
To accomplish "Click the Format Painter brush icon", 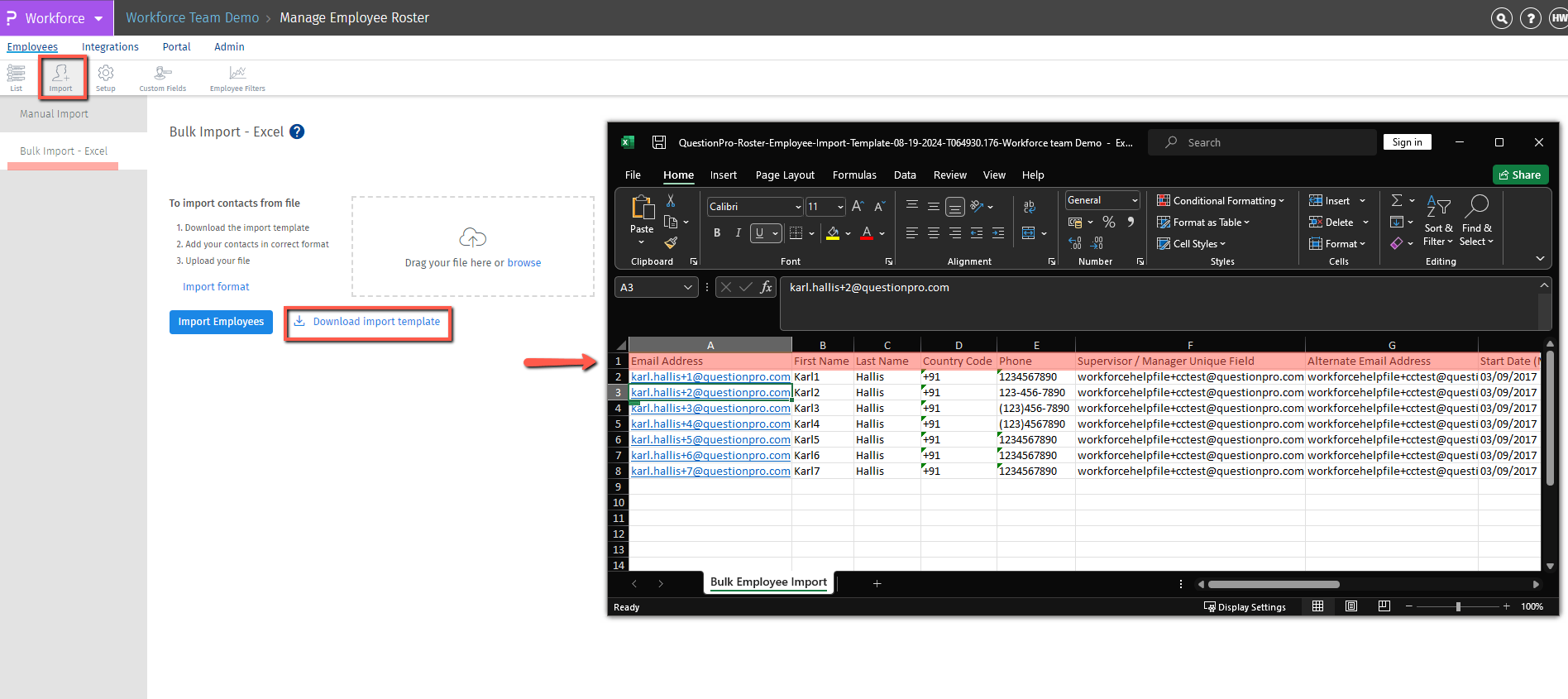I will pos(671,242).
